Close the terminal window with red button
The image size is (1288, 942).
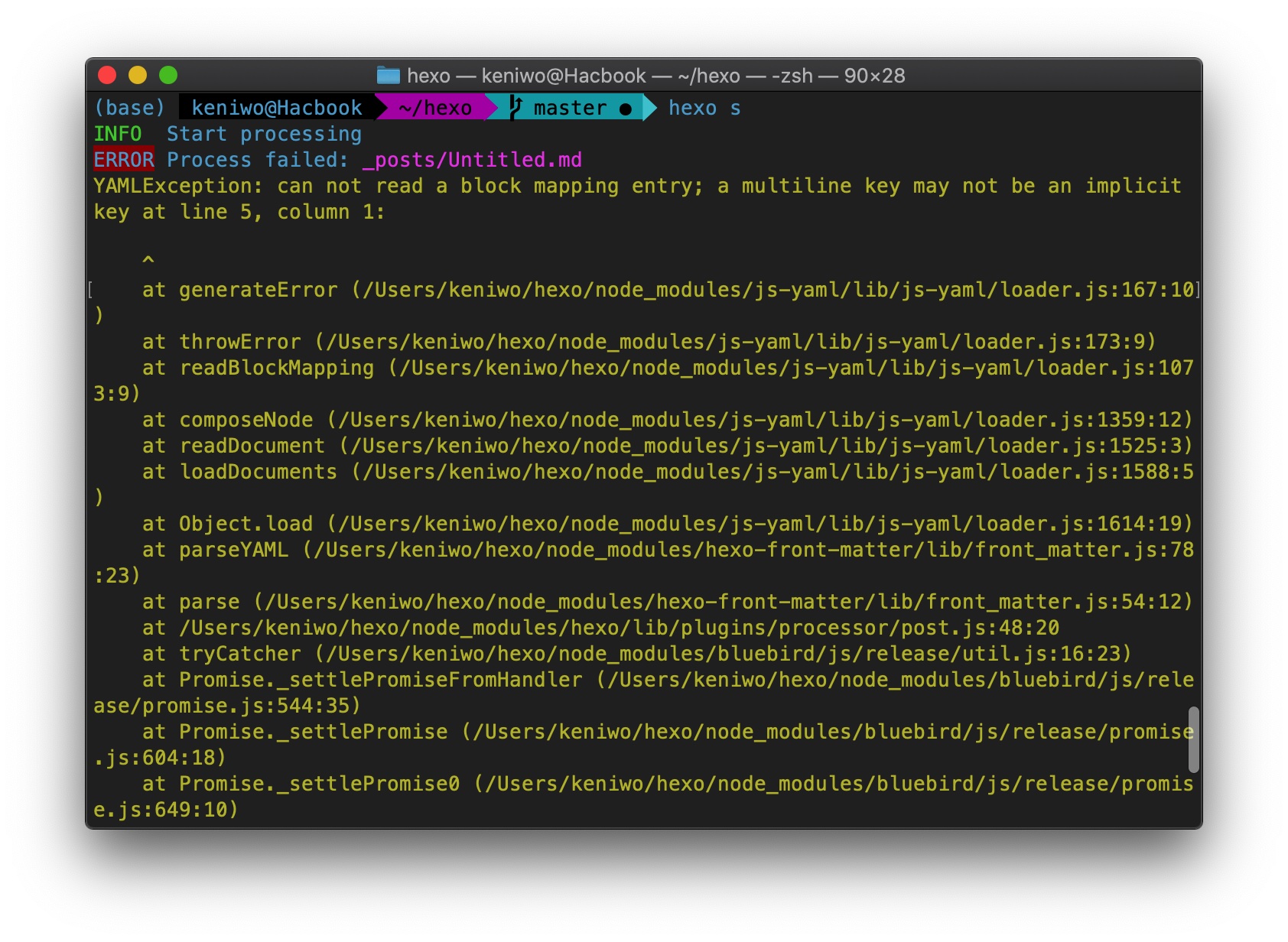(x=107, y=75)
